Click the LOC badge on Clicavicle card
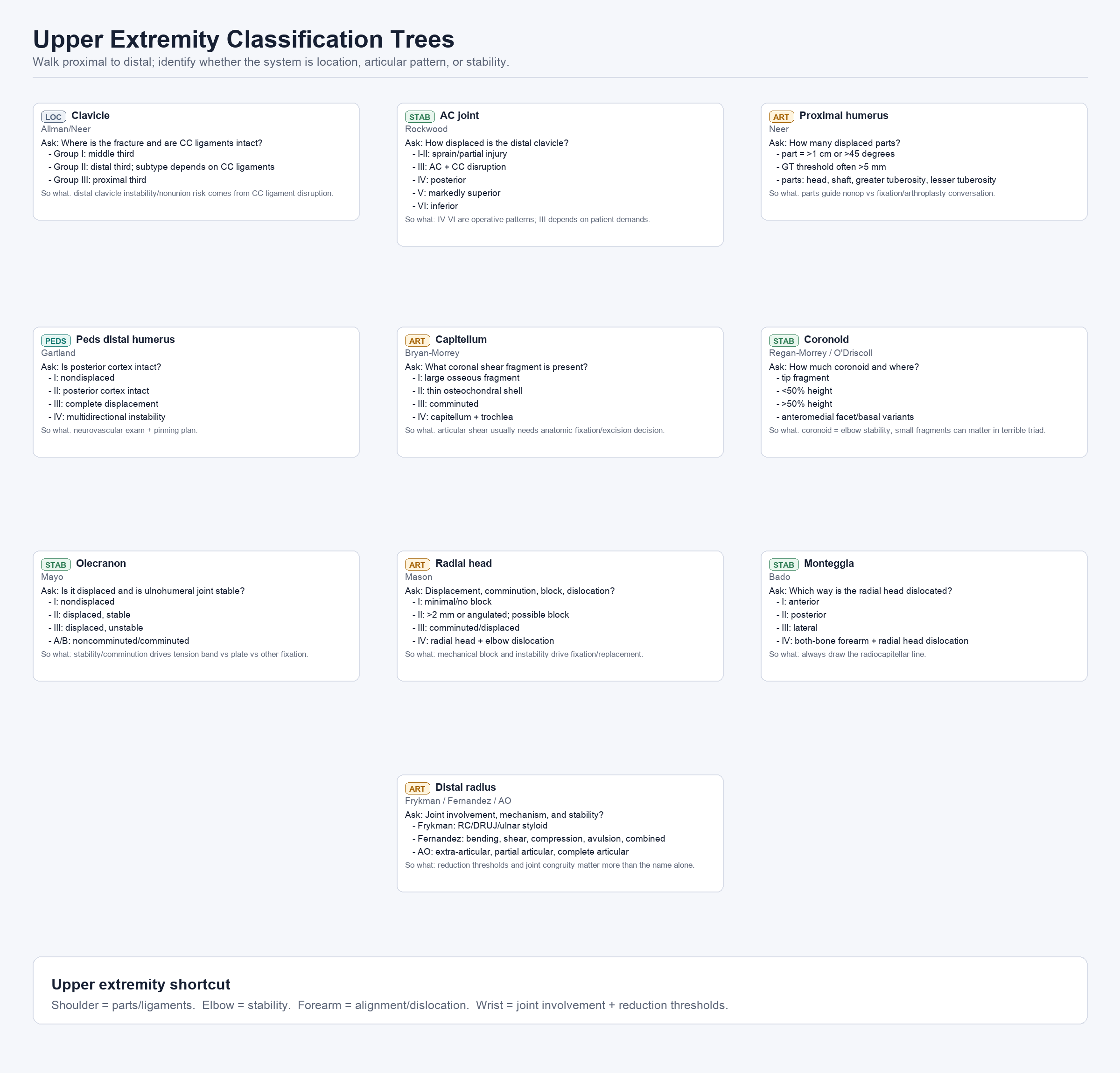 tap(53, 117)
